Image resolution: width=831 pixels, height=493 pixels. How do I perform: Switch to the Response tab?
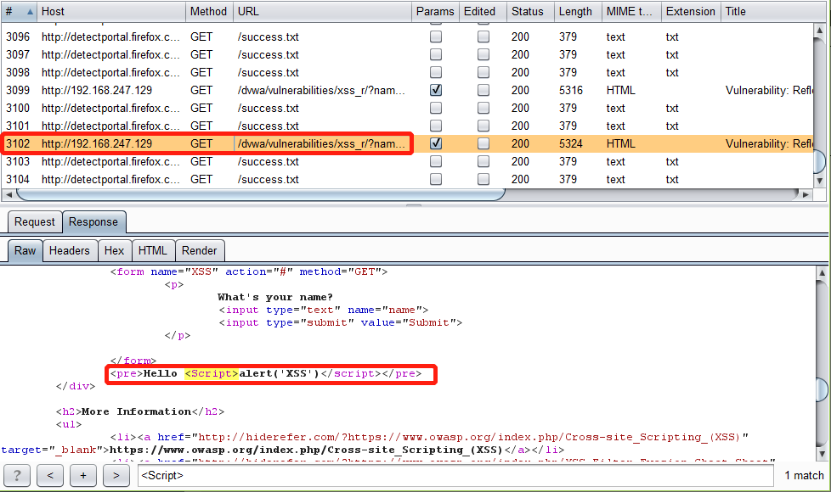point(94,222)
